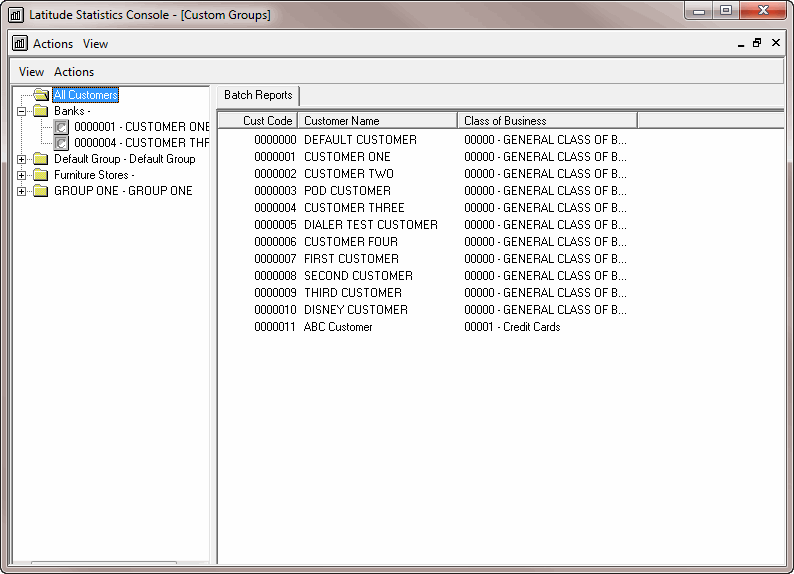The height and width of the screenshot is (574, 794).
Task: Click the chart icon beside the upper Actions menu
Action: (20, 44)
